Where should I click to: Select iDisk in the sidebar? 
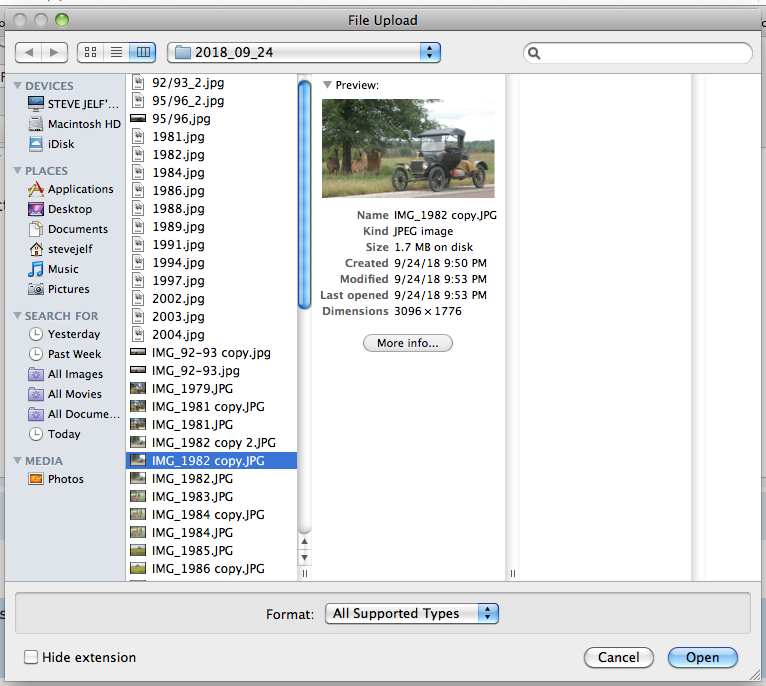click(61, 144)
